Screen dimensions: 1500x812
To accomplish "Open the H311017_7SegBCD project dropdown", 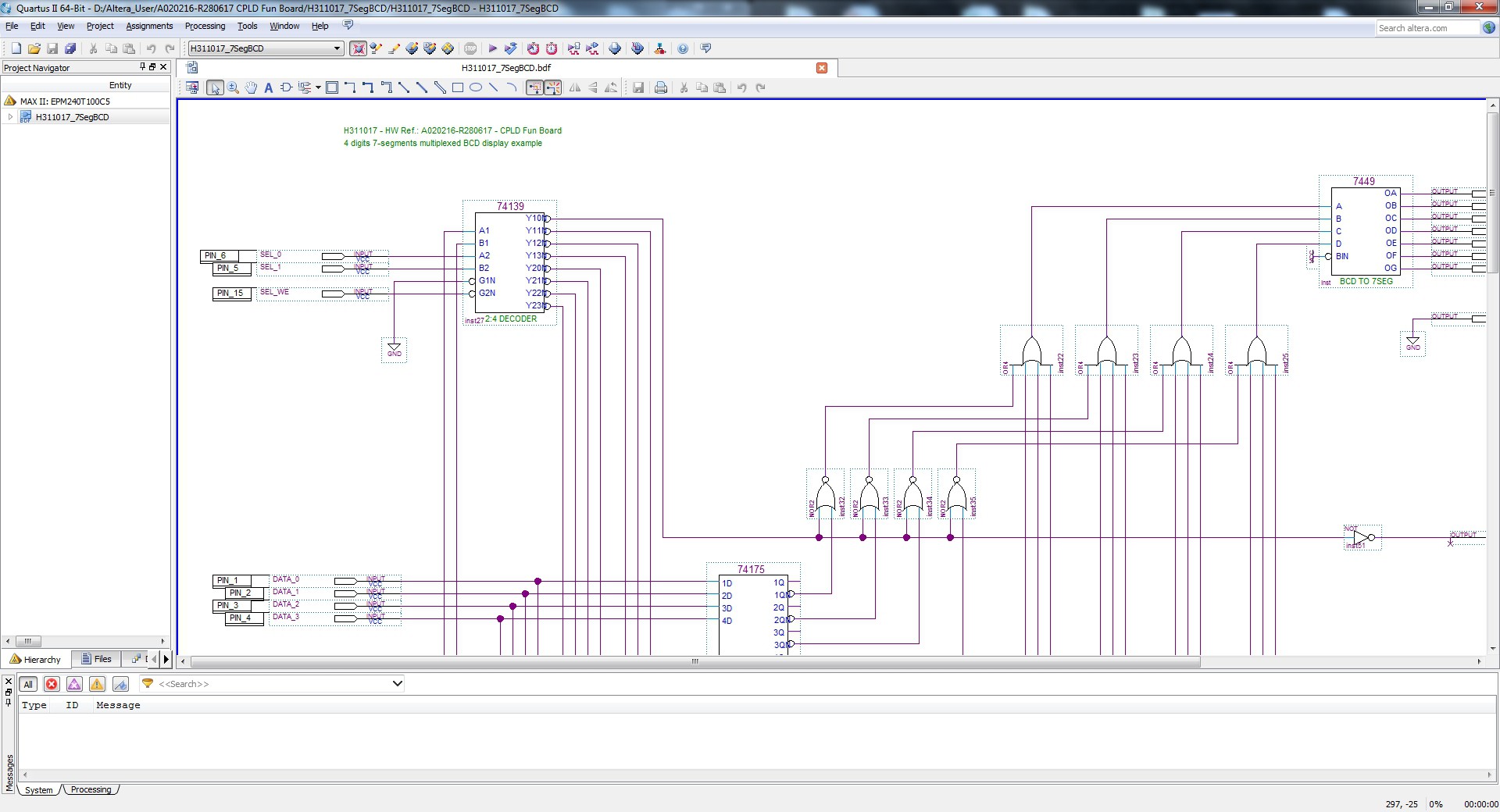I will (x=266, y=48).
